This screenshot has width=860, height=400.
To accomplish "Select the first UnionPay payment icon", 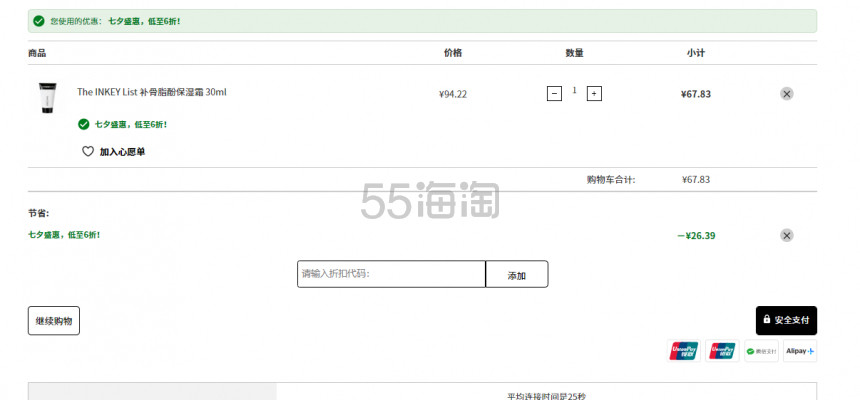I will (683, 351).
